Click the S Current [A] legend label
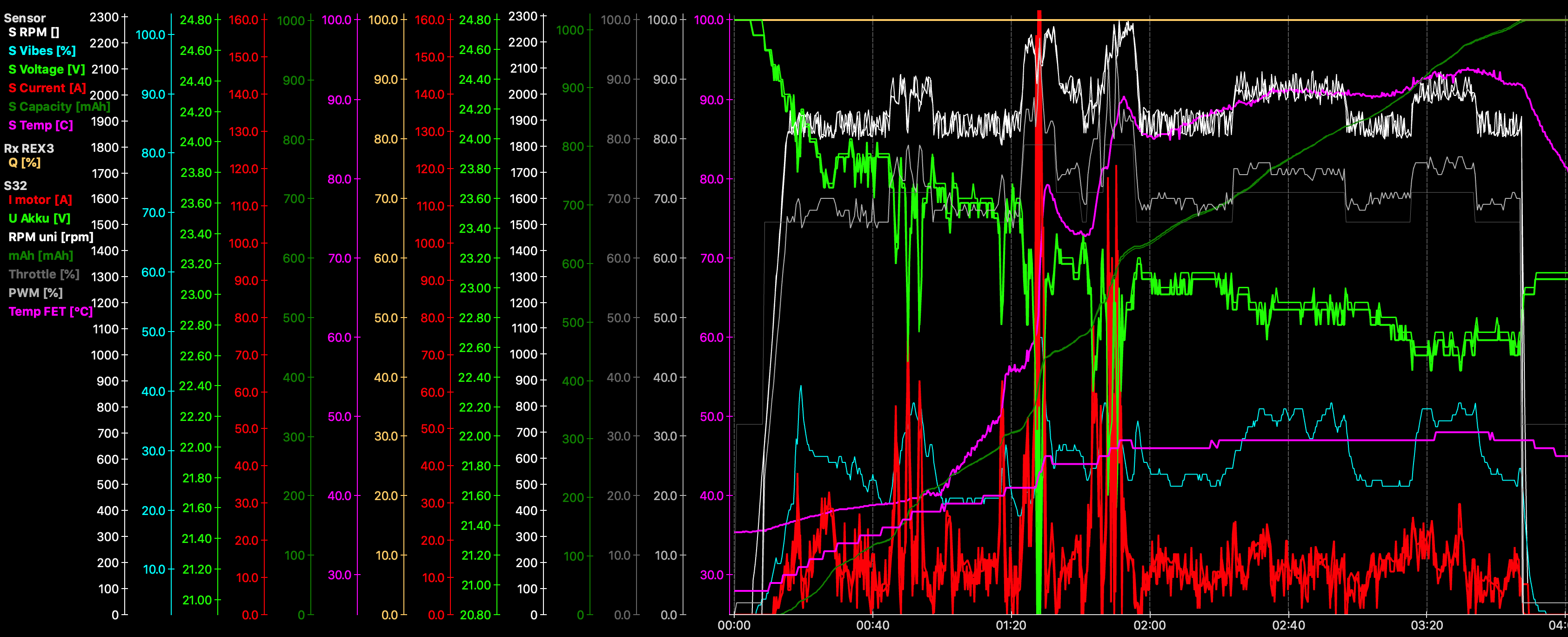1568x637 pixels. pyautogui.click(x=47, y=88)
